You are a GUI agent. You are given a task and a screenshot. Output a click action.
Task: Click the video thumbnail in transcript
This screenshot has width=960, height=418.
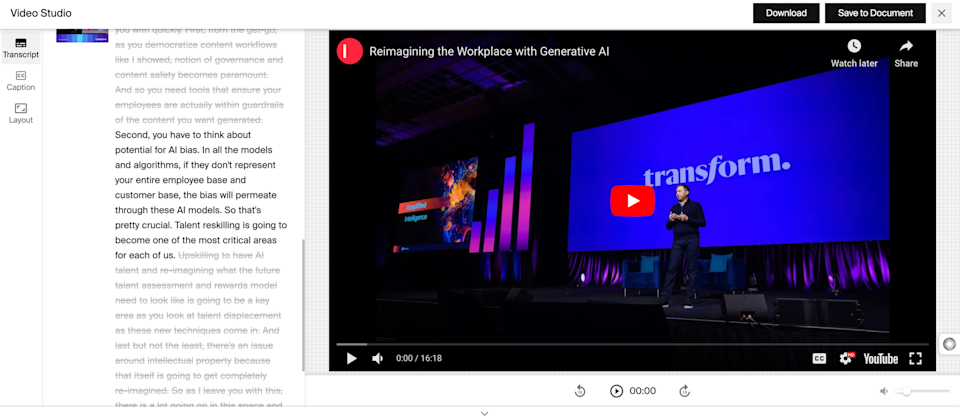(82, 35)
